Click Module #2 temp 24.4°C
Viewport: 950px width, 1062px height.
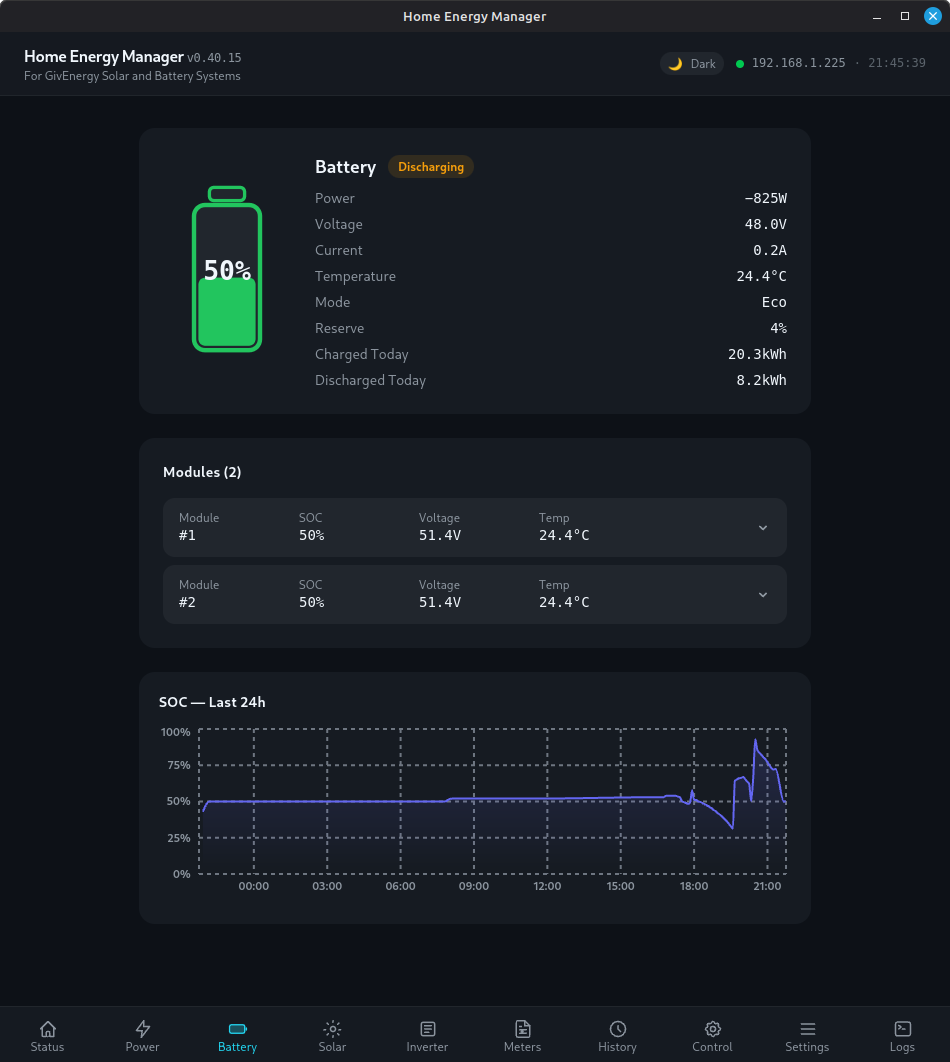click(x=564, y=602)
